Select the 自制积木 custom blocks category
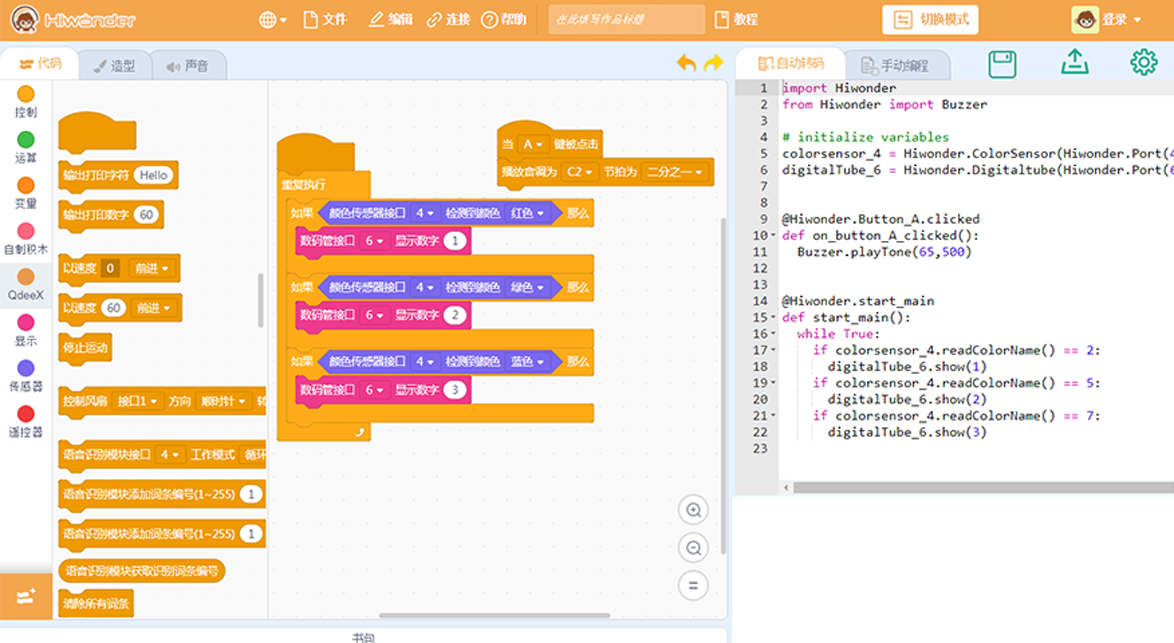The height and width of the screenshot is (643, 1174). tap(25, 240)
